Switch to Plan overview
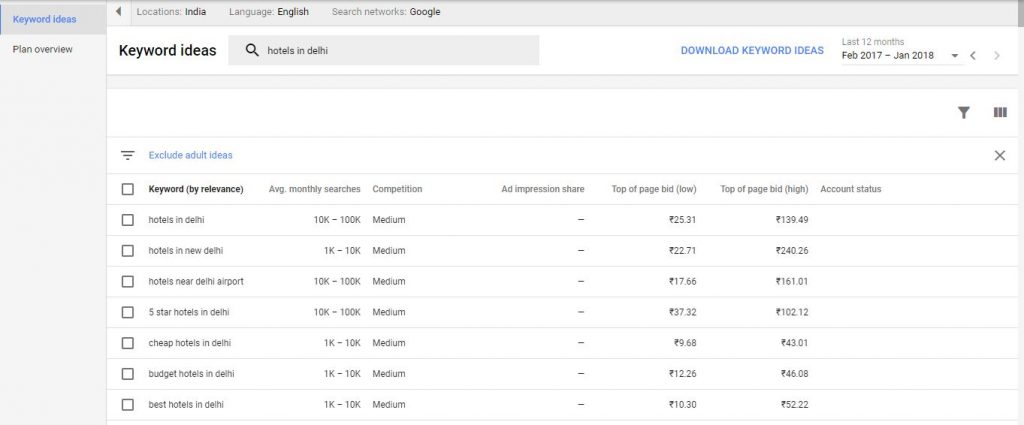1024x425 pixels. click(x=43, y=49)
